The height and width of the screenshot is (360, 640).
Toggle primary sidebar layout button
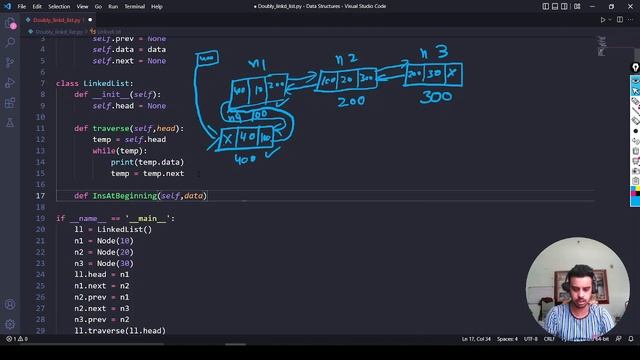click(x=546, y=6)
